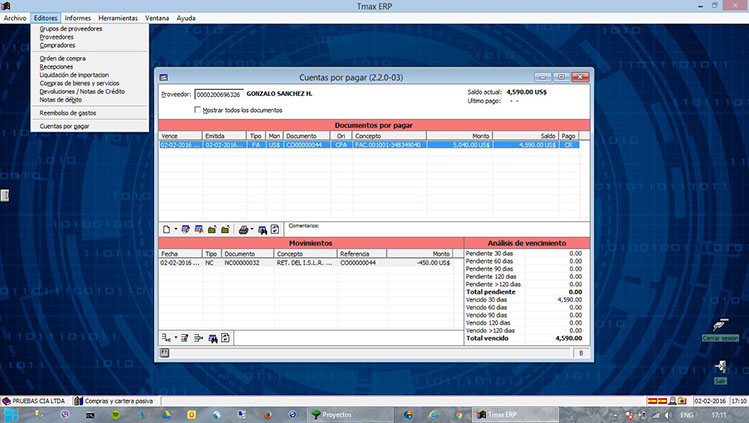Expand the print options dropdown arrow
The height and width of the screenshot is (423, 749).
[252, 229]
